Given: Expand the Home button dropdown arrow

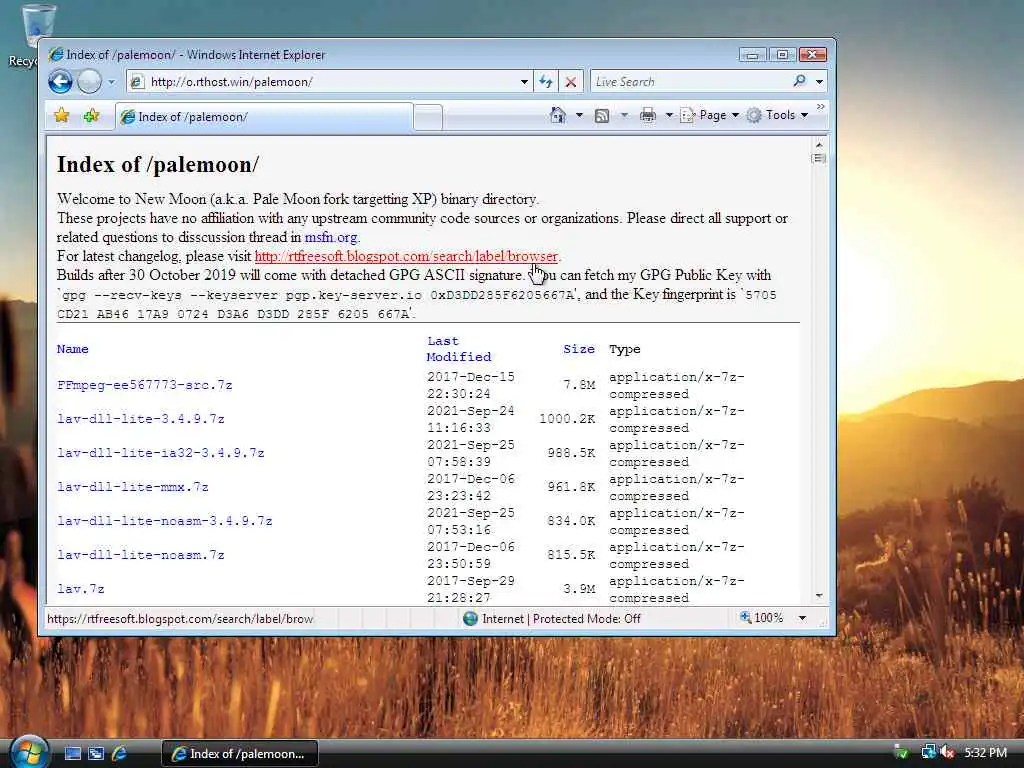Looking at the screenshot, I should 579,116.
